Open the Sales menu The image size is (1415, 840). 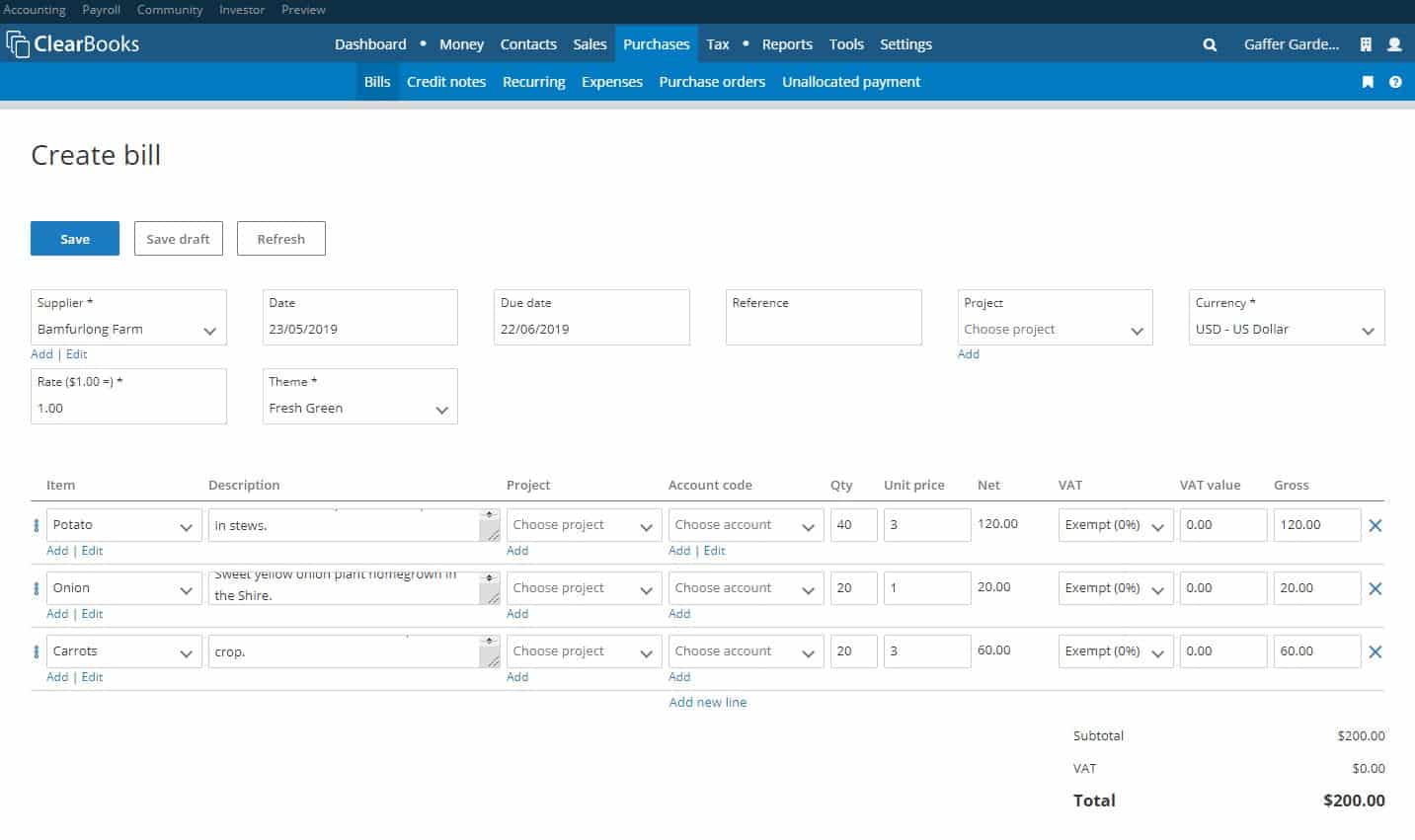tap(590, 44)
